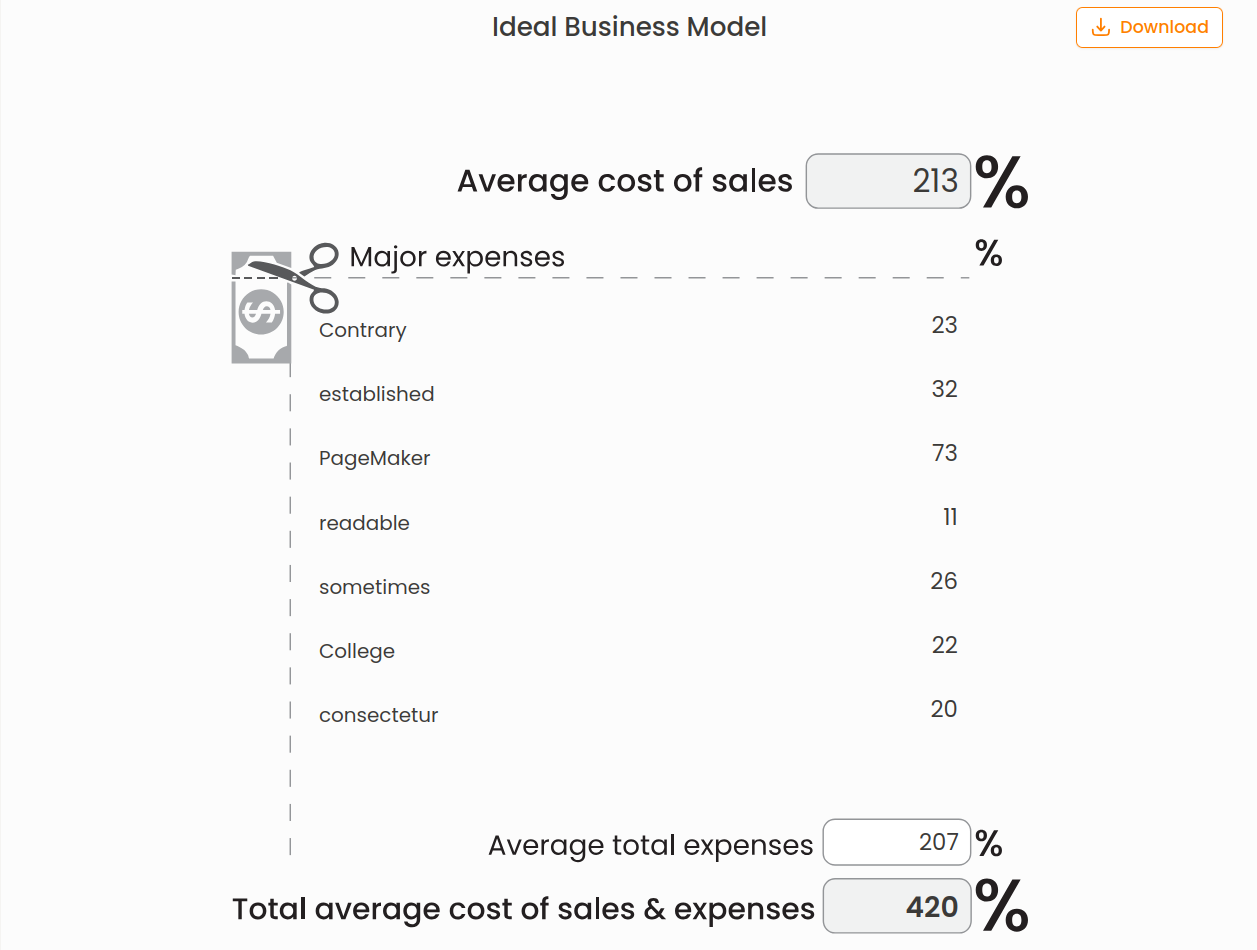Click the Contrary expense row
Image resolution: width=1257 pixels, height=950 pixels.
coord(362,330)
